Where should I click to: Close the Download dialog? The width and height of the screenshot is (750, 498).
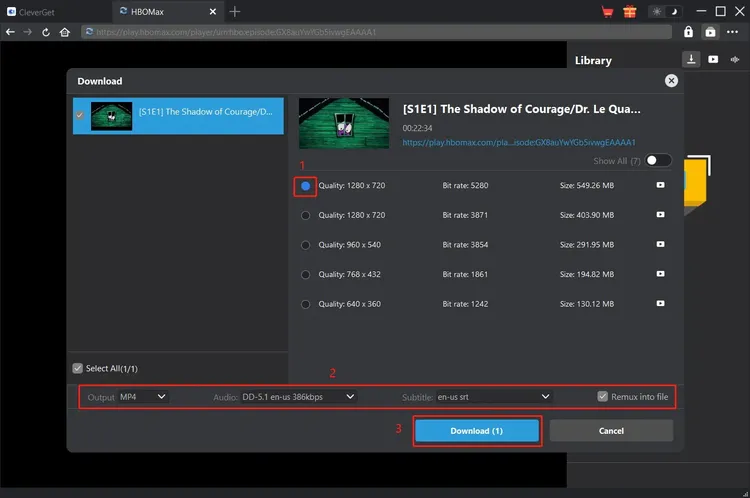pyautogui.click(x=671, y=81)
